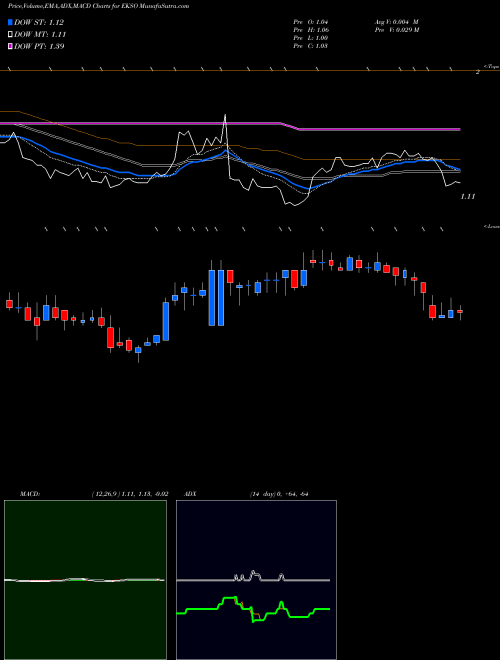Click the '1.11' price label beside the EMA lines
This screenshot has width=500, height=660.
tap(468, 197)
